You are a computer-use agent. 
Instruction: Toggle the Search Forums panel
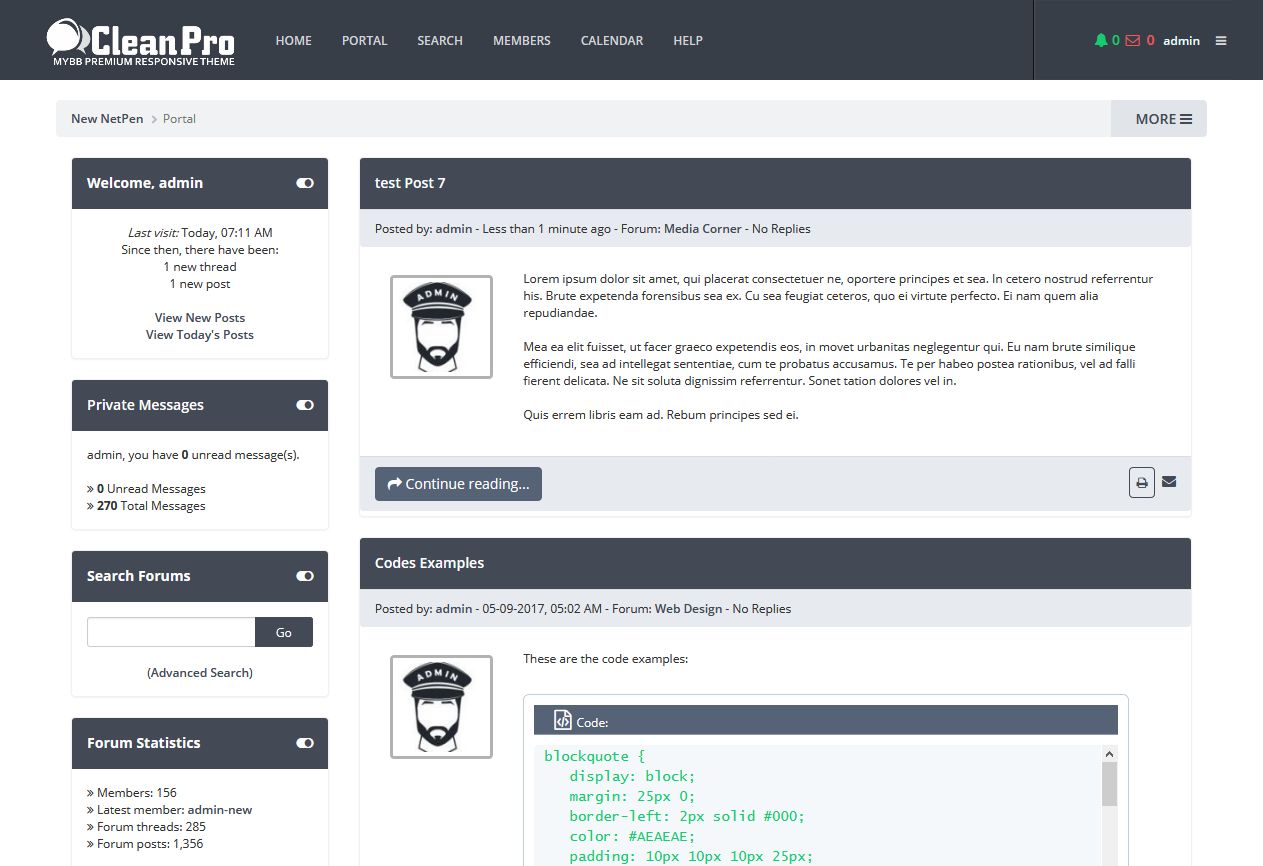(x=305, y=576)
